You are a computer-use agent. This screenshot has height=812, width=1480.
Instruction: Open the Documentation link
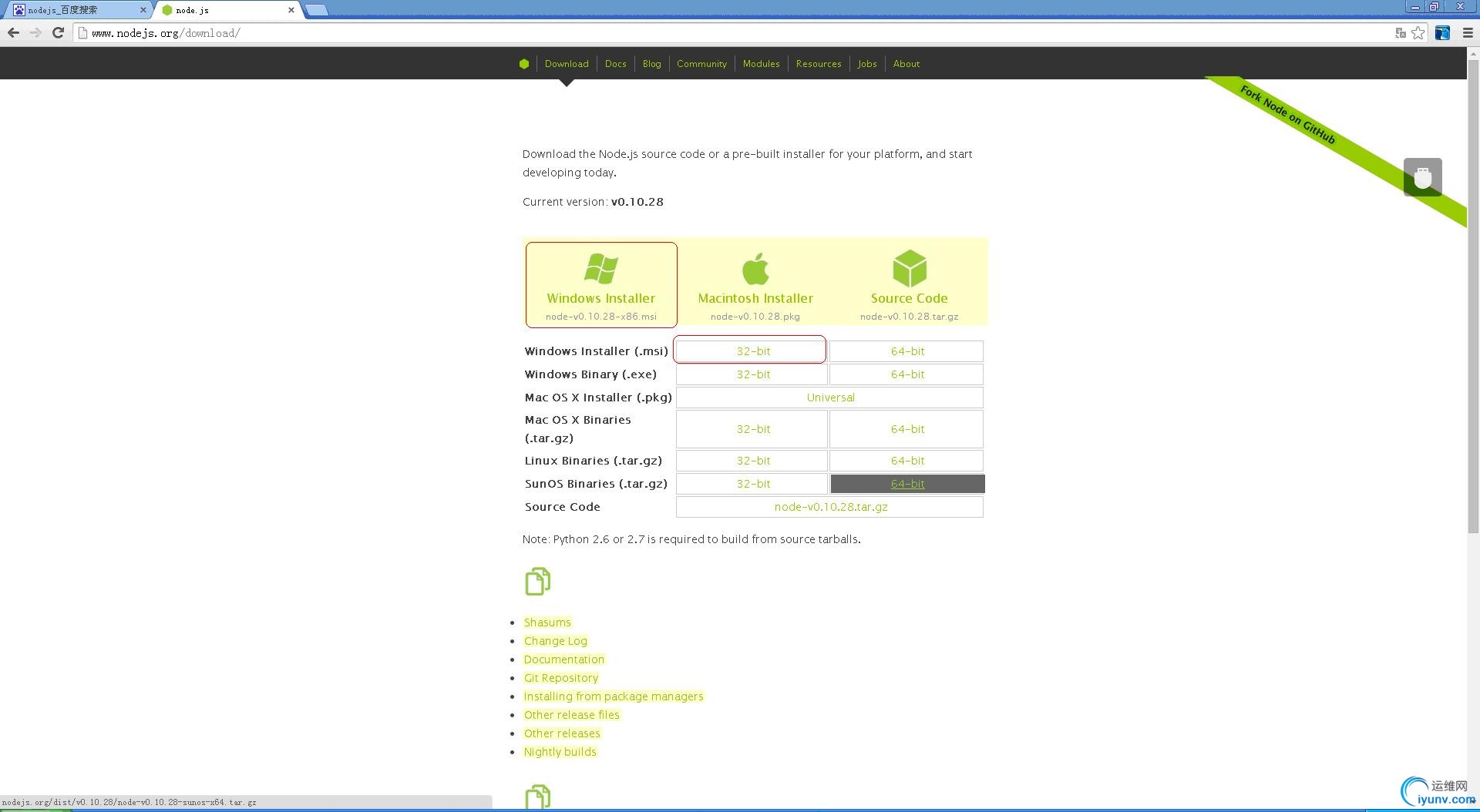(563, 659)
